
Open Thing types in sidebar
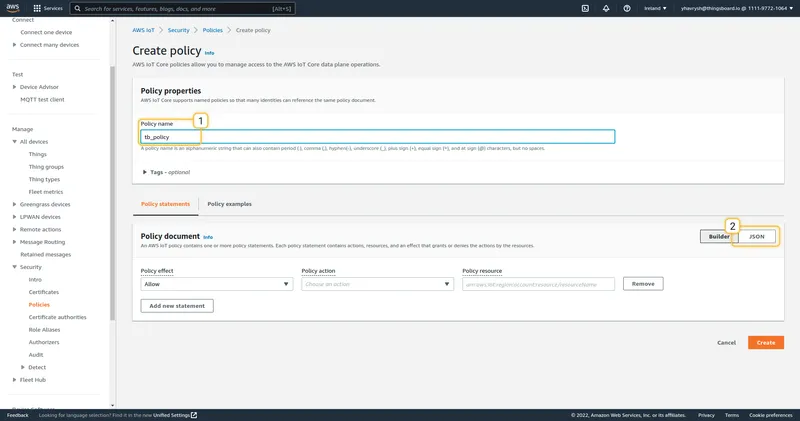coord(44,180)
